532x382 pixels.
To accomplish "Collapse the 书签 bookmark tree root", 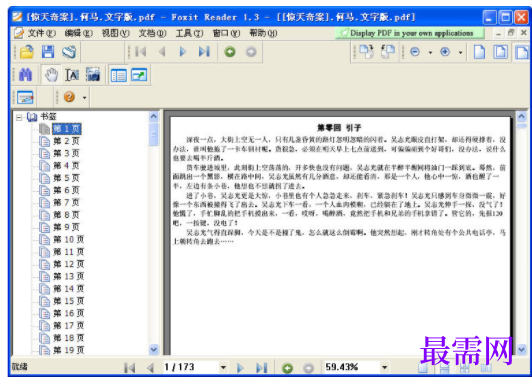I will point(19,118).
